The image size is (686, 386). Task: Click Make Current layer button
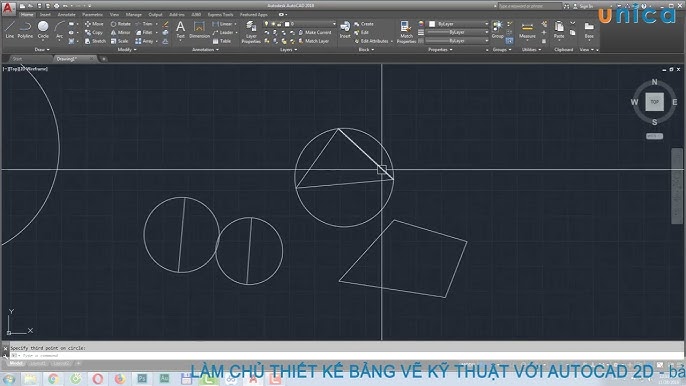(315, 32)
